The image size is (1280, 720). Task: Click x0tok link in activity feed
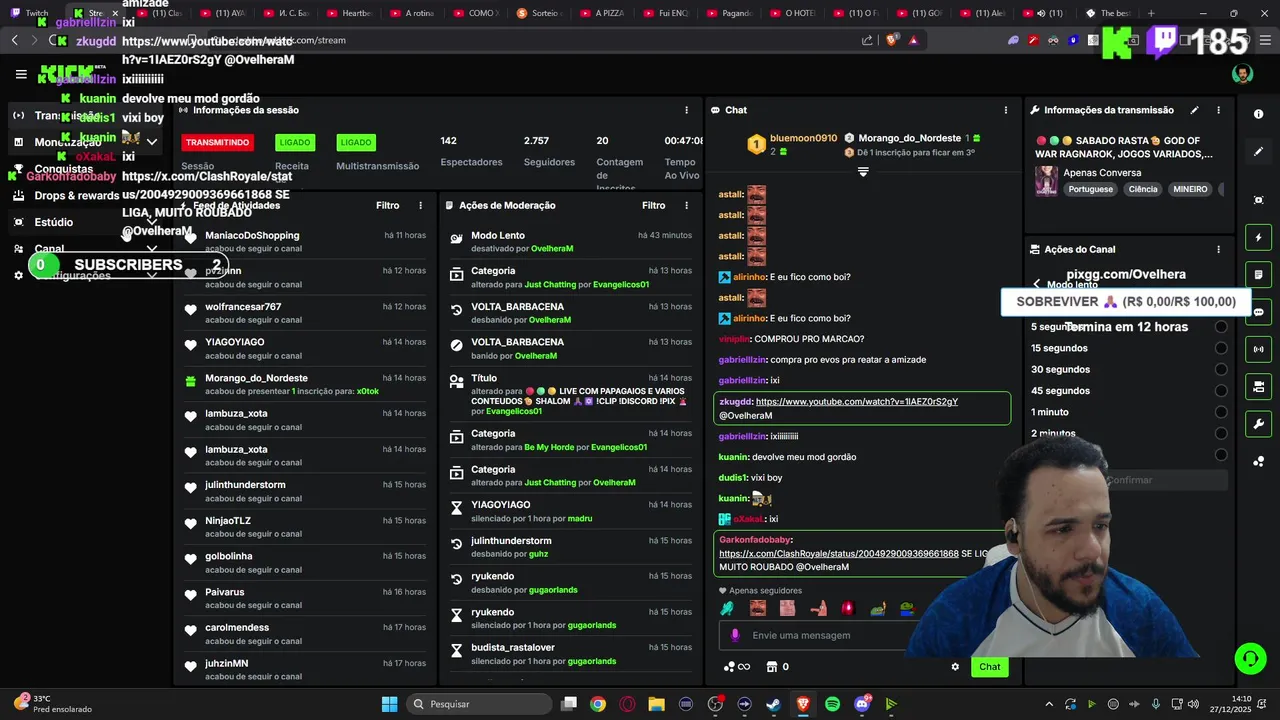point(368,391)
